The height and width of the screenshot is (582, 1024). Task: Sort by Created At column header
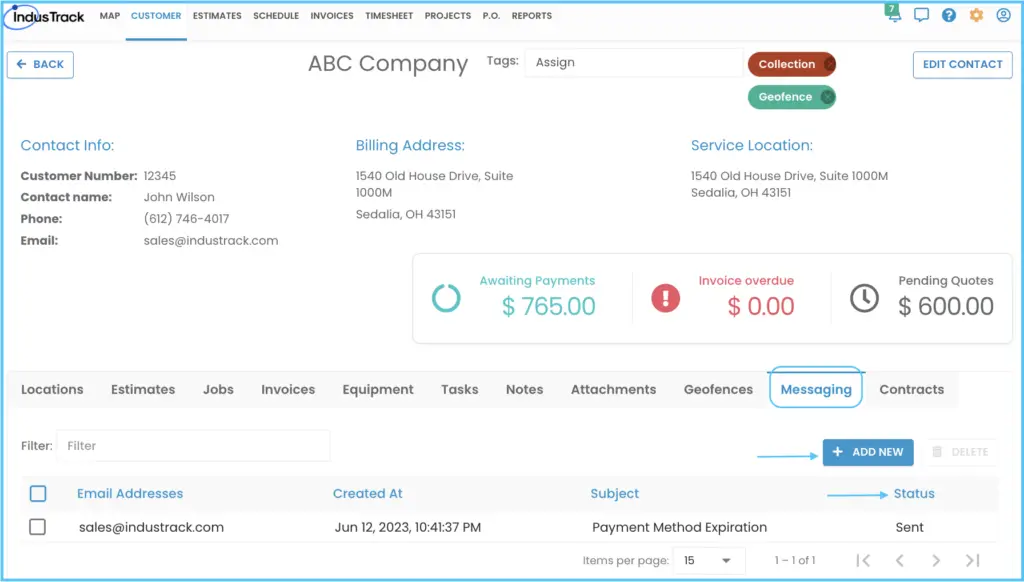(368, 494)
